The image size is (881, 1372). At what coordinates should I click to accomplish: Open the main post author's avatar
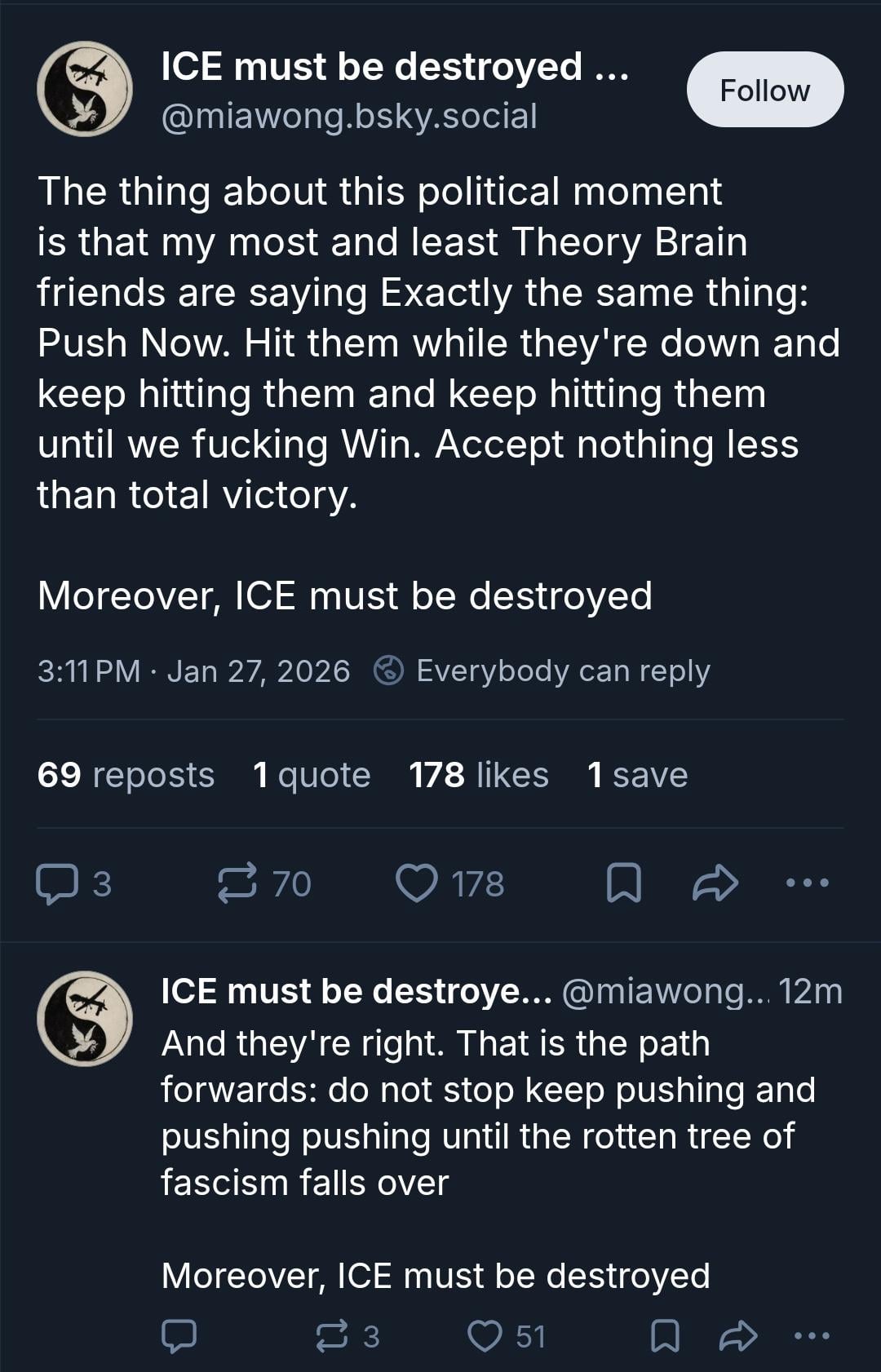[x=85, y=89]
